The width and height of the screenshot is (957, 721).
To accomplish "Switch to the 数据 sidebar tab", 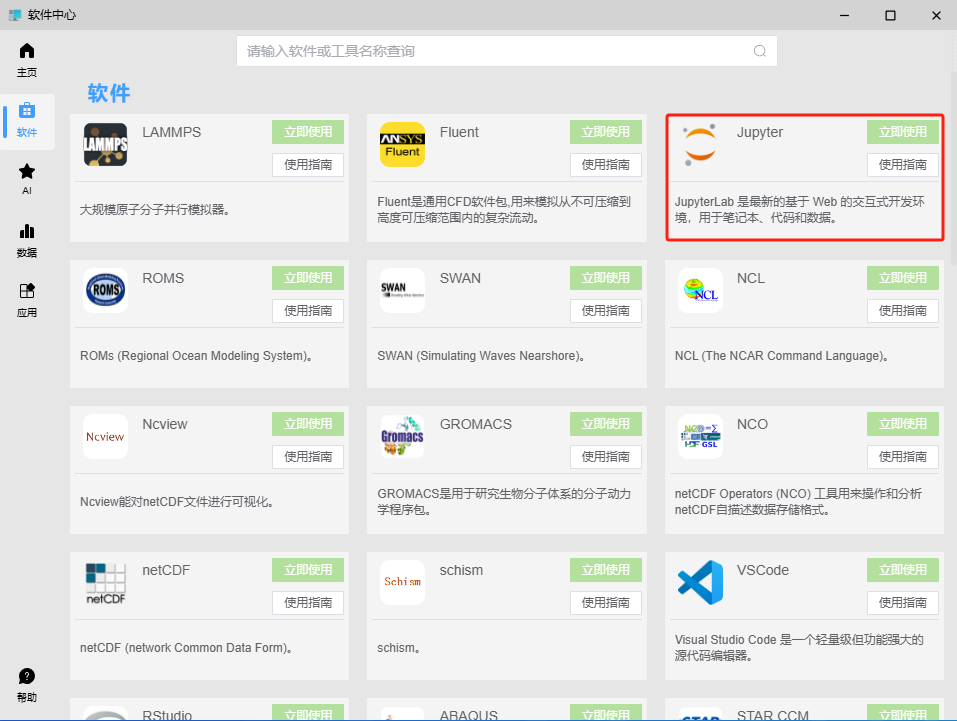I will [27, 240].
